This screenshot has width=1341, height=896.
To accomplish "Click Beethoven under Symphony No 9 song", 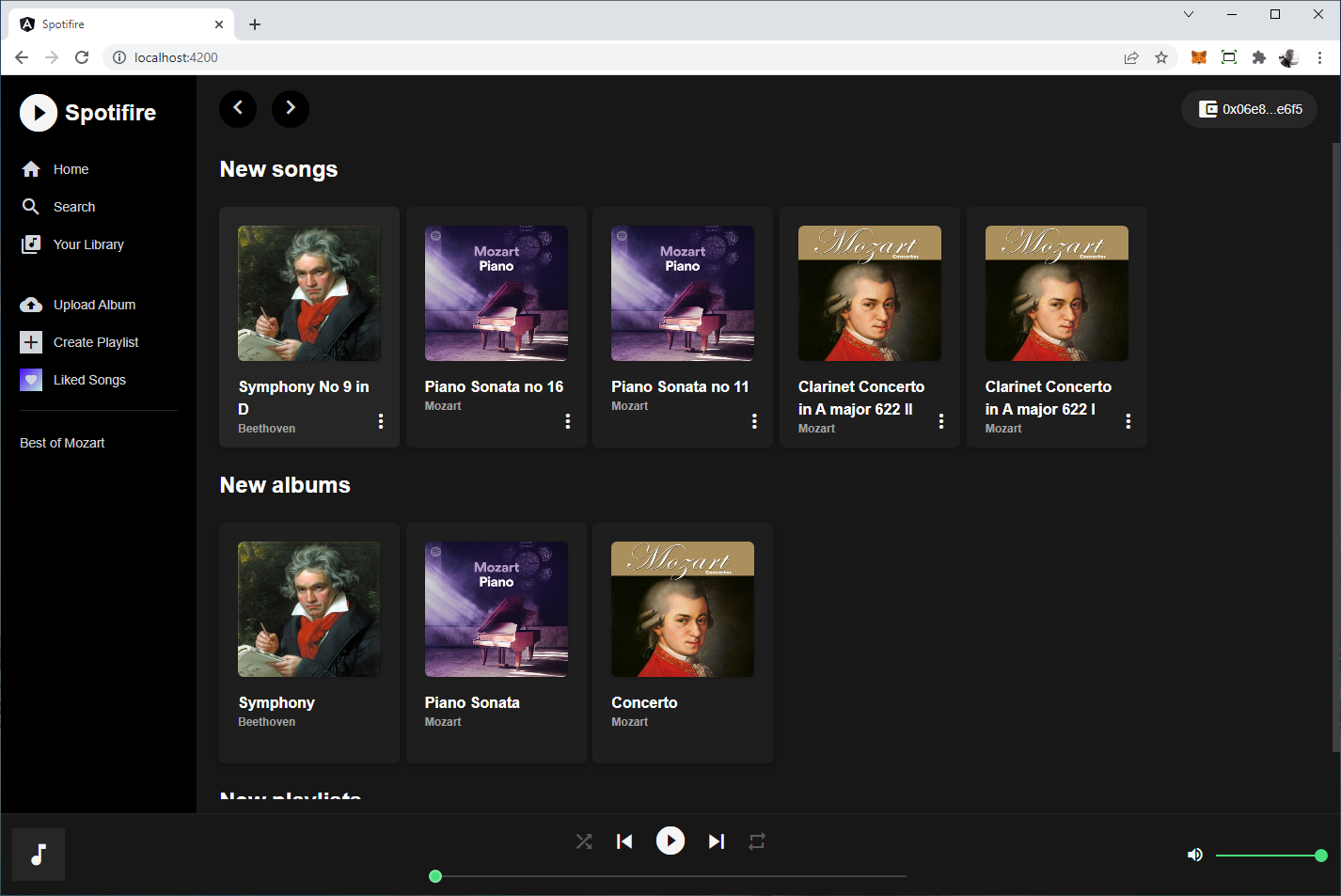I will pyautogui.click(x=266, y=429).
